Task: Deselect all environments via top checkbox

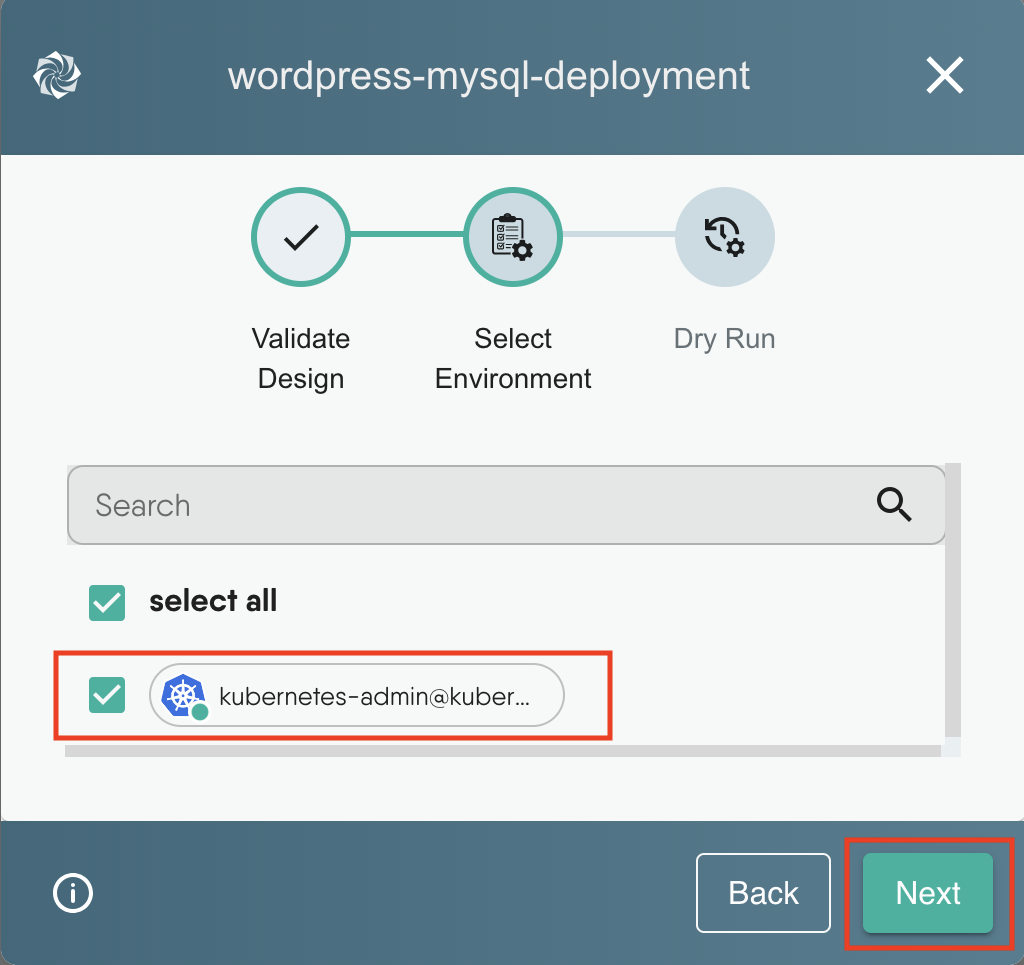Action: coord(107,603)
